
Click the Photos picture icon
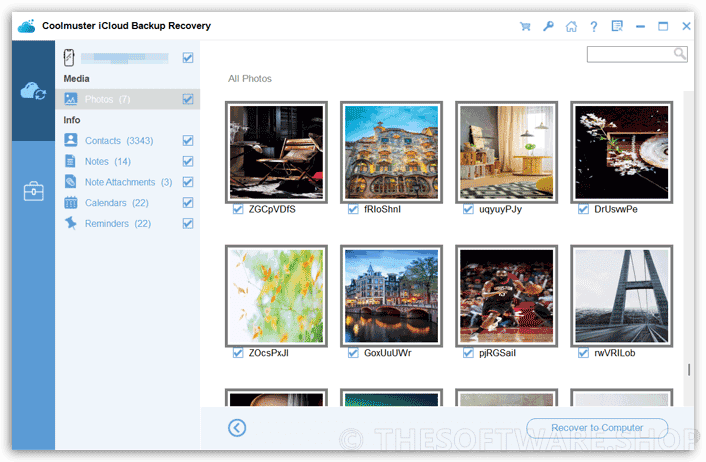(x=71, y=99)
